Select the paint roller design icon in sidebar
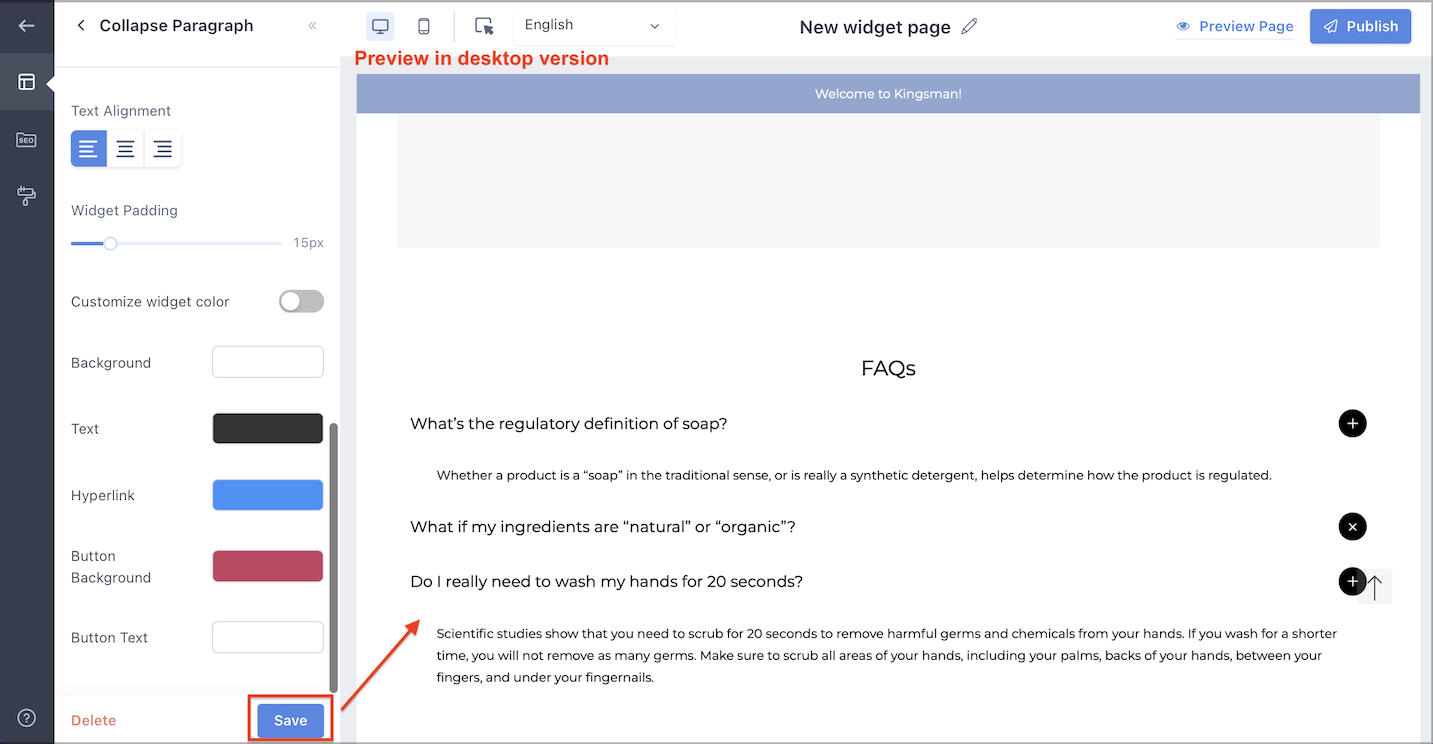The width and height of the screenshot is (1433, 744). (26, 196)
